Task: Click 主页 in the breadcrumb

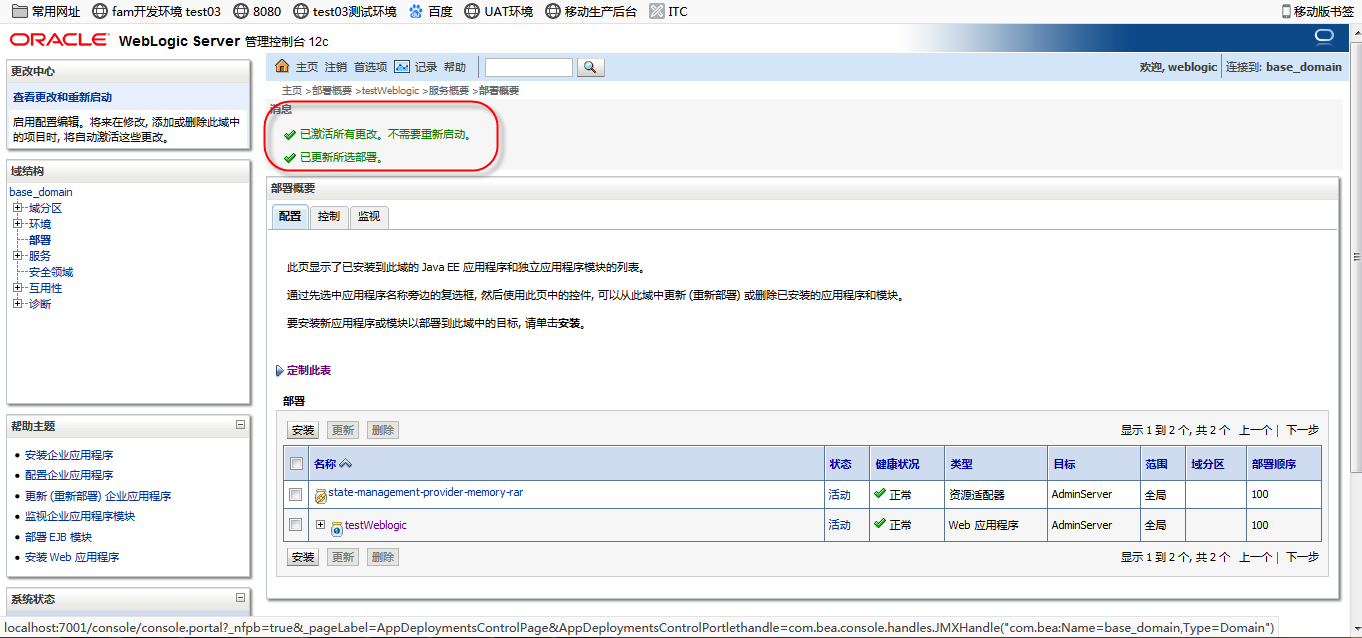Action: pos(292,90)
